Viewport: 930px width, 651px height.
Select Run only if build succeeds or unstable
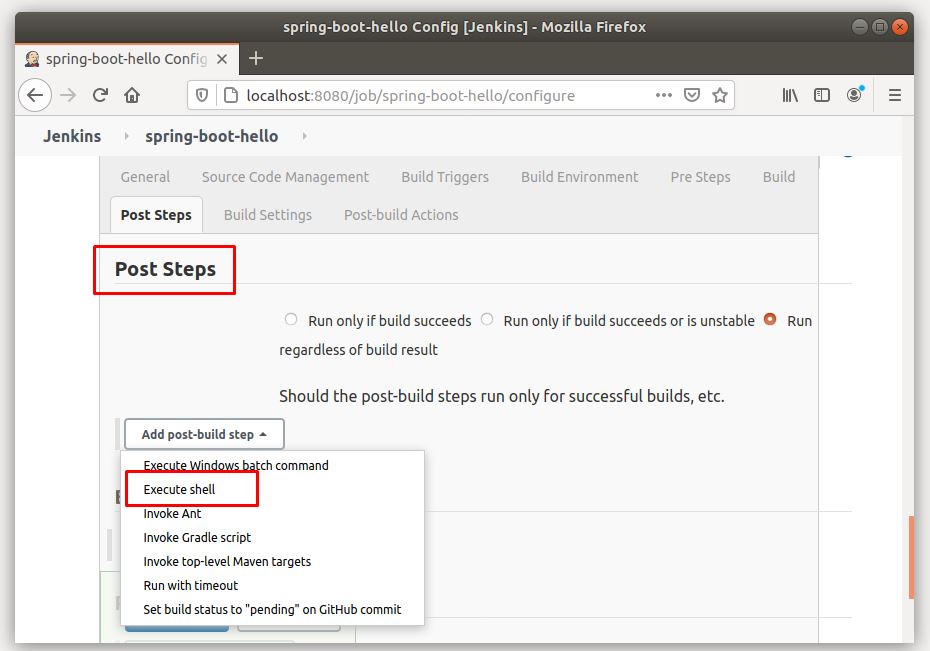[487, 320]
